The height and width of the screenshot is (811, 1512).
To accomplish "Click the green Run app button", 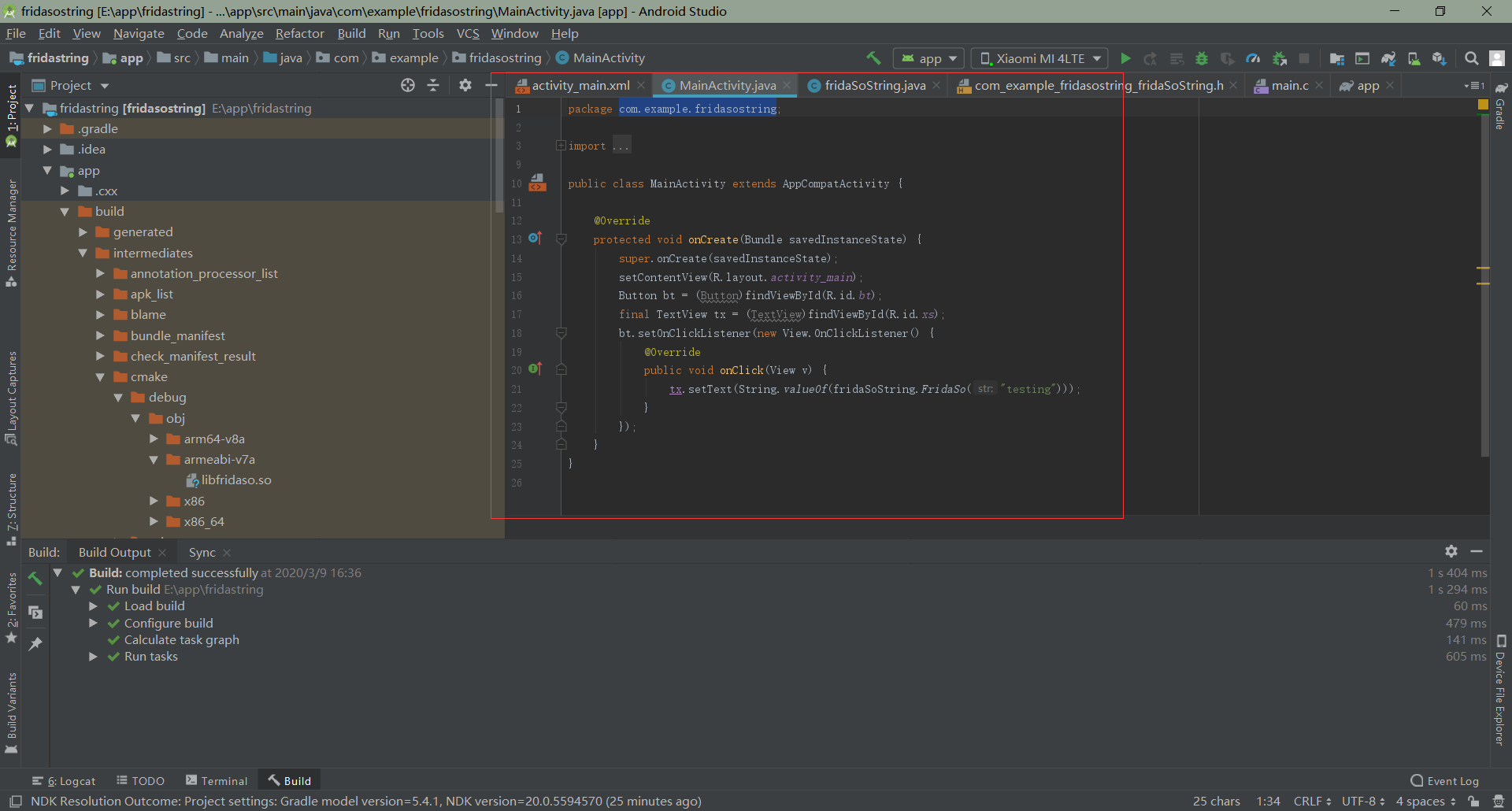I will pyautogui.click(x=1125, y=58).
